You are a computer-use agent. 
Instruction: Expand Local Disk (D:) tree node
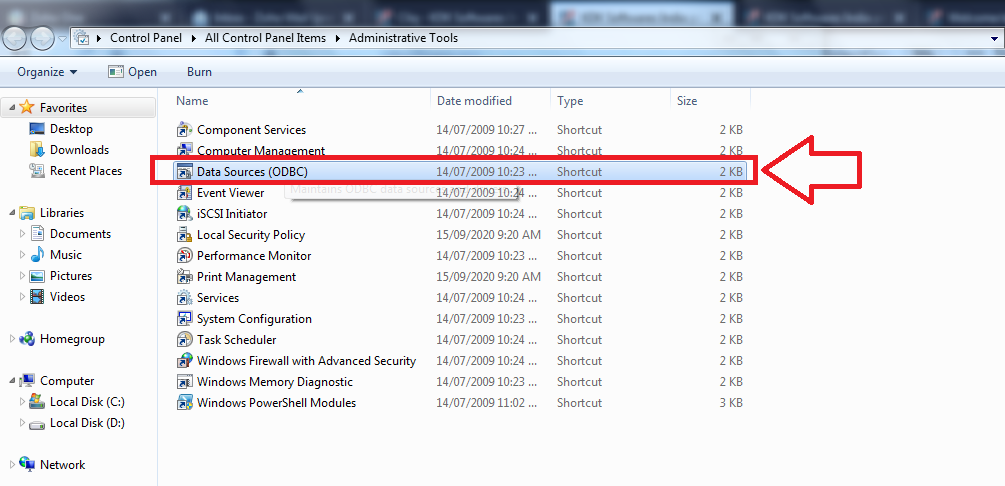click(23, 423)
